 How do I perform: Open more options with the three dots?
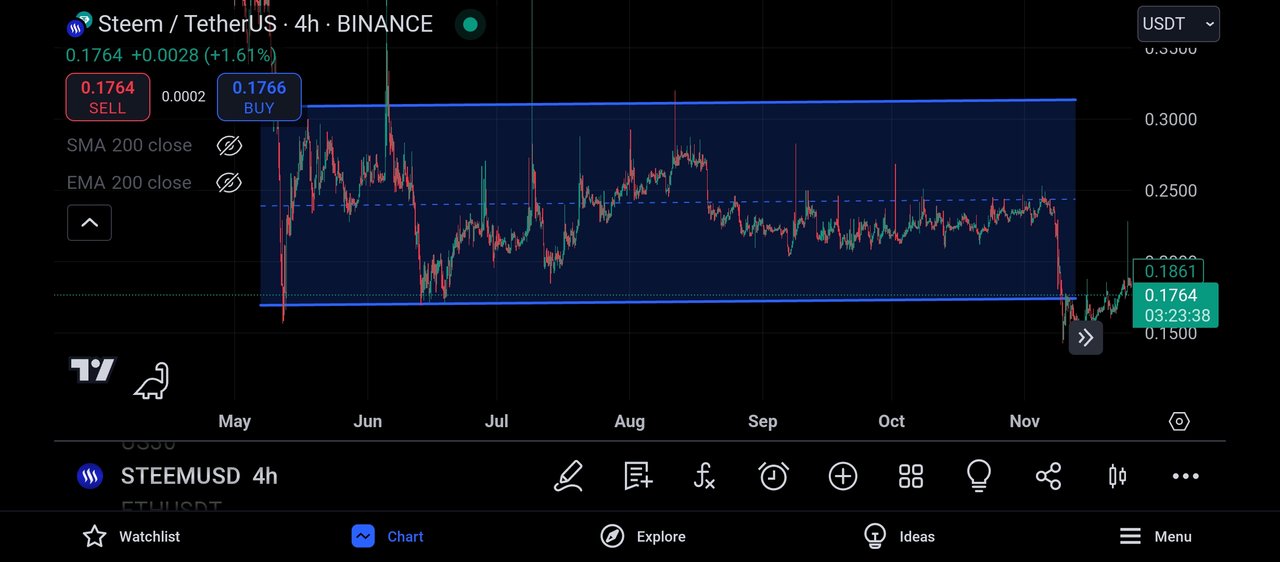pos(1185,476)
